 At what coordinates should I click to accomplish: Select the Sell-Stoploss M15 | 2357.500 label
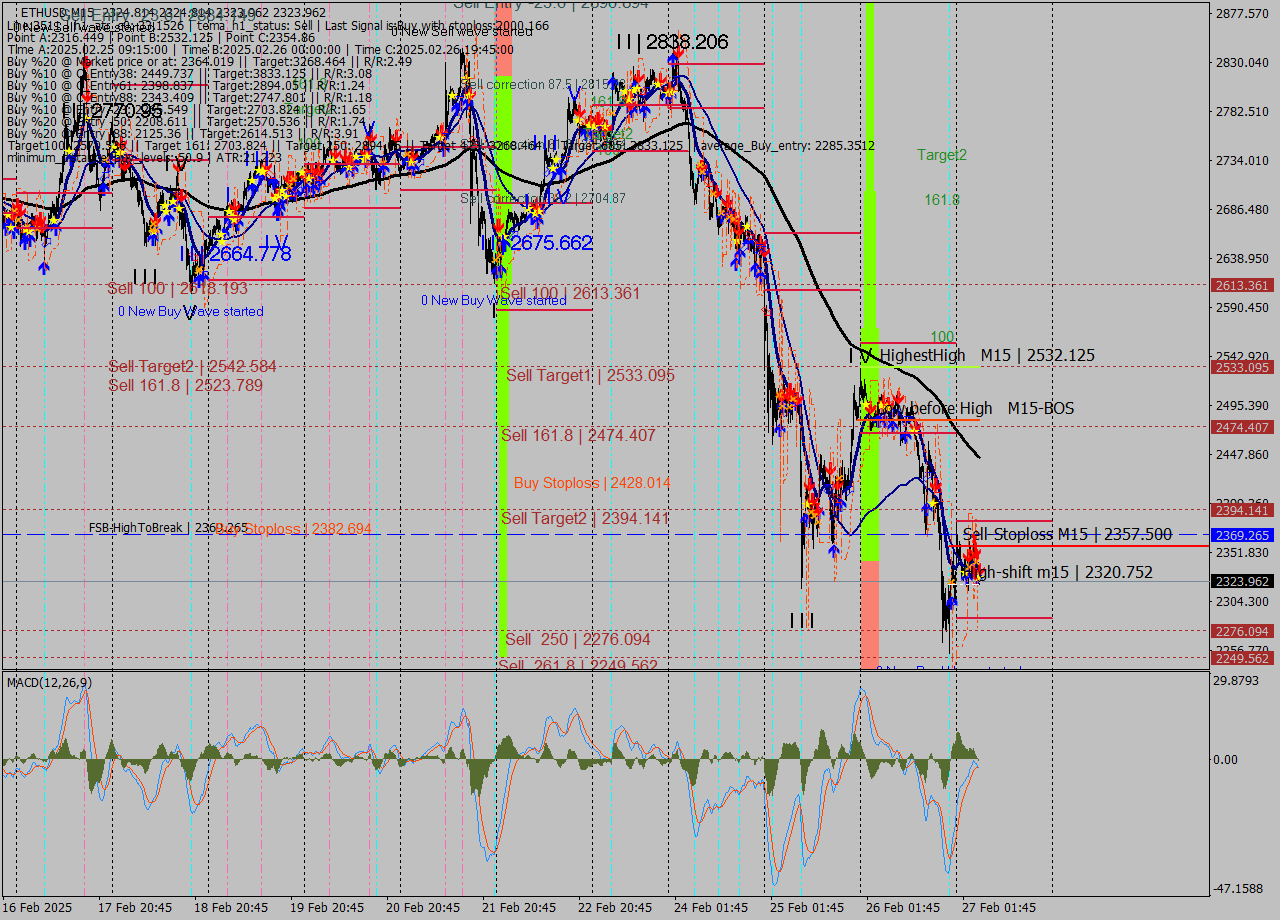[1066, 535]
